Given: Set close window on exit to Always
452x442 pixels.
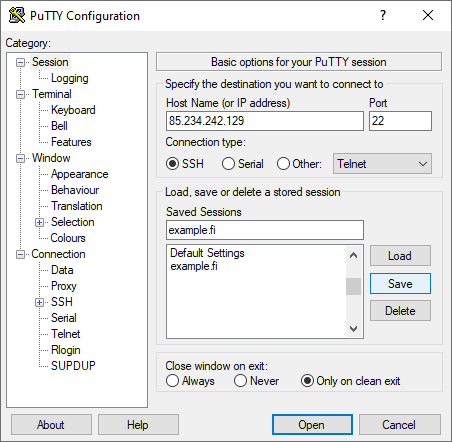Looking at the screenshot, I should point(172,381).
